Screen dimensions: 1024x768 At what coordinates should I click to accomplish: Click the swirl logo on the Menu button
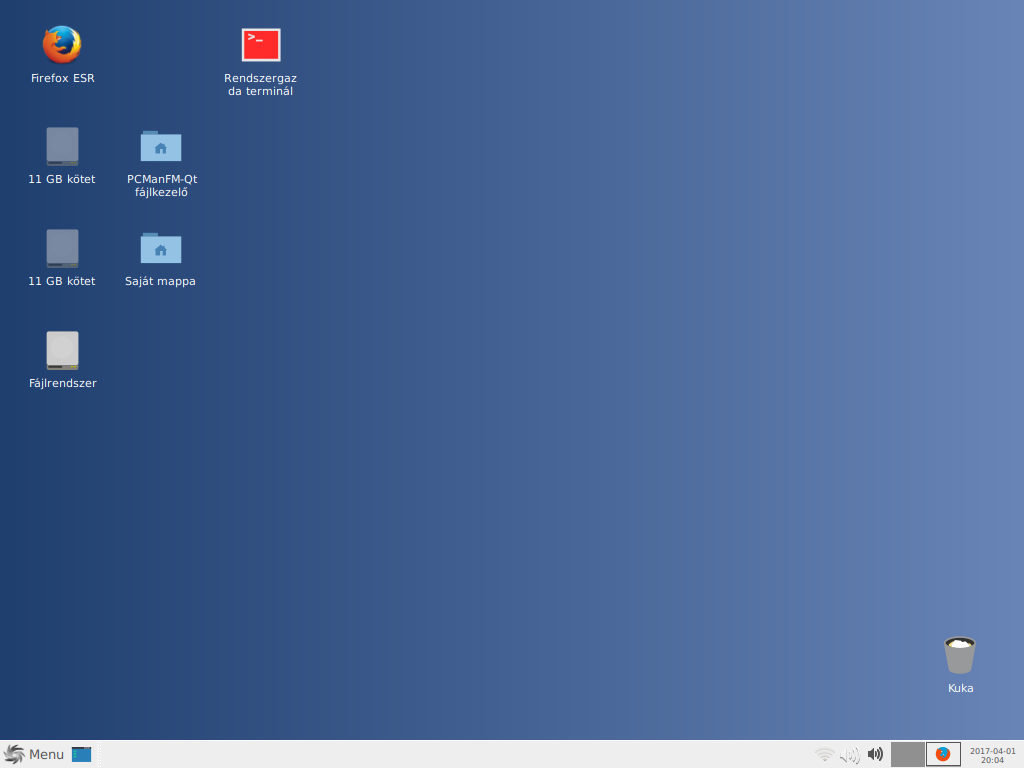point(14,754)
